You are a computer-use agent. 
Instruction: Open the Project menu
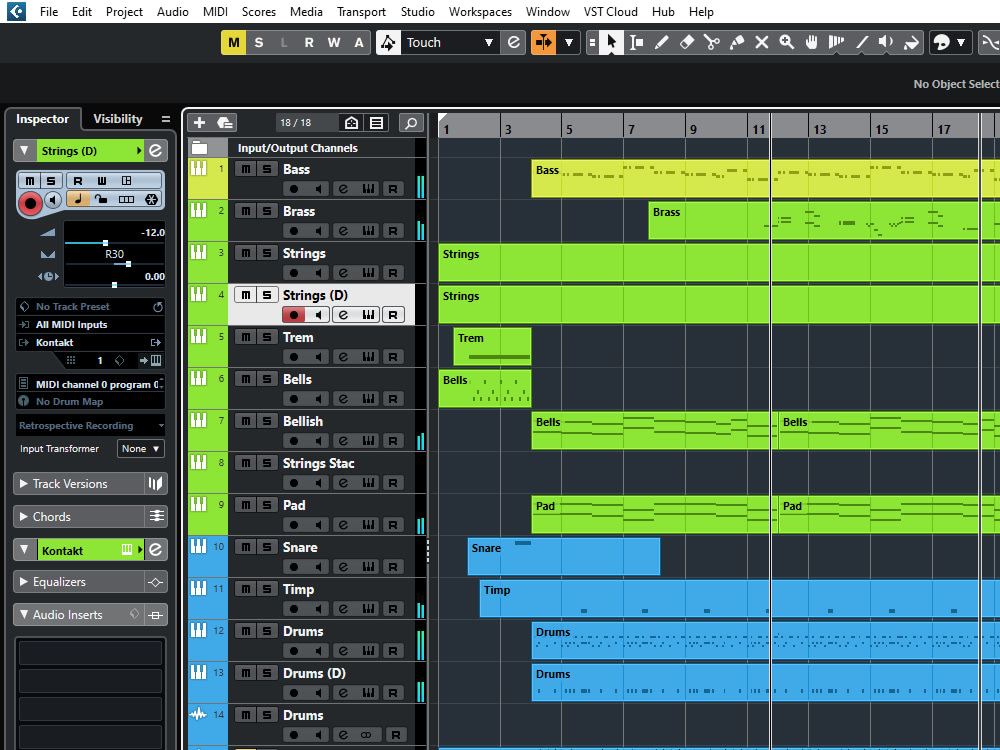click(124, 11)
